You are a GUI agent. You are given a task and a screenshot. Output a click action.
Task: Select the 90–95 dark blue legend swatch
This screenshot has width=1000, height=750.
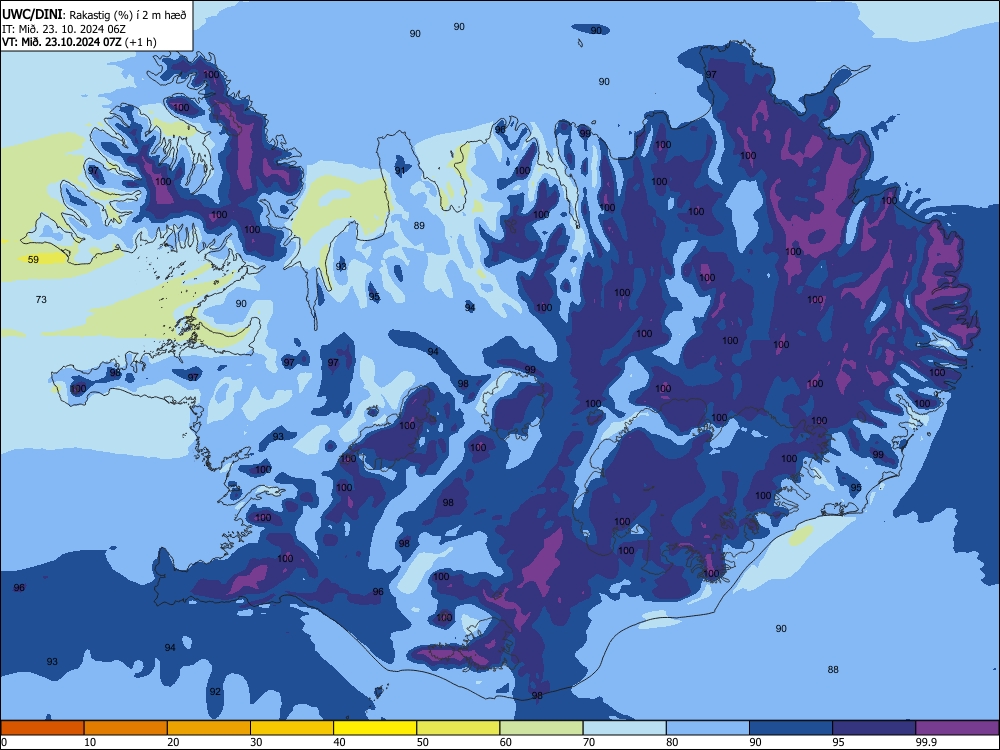pos(791,728)
